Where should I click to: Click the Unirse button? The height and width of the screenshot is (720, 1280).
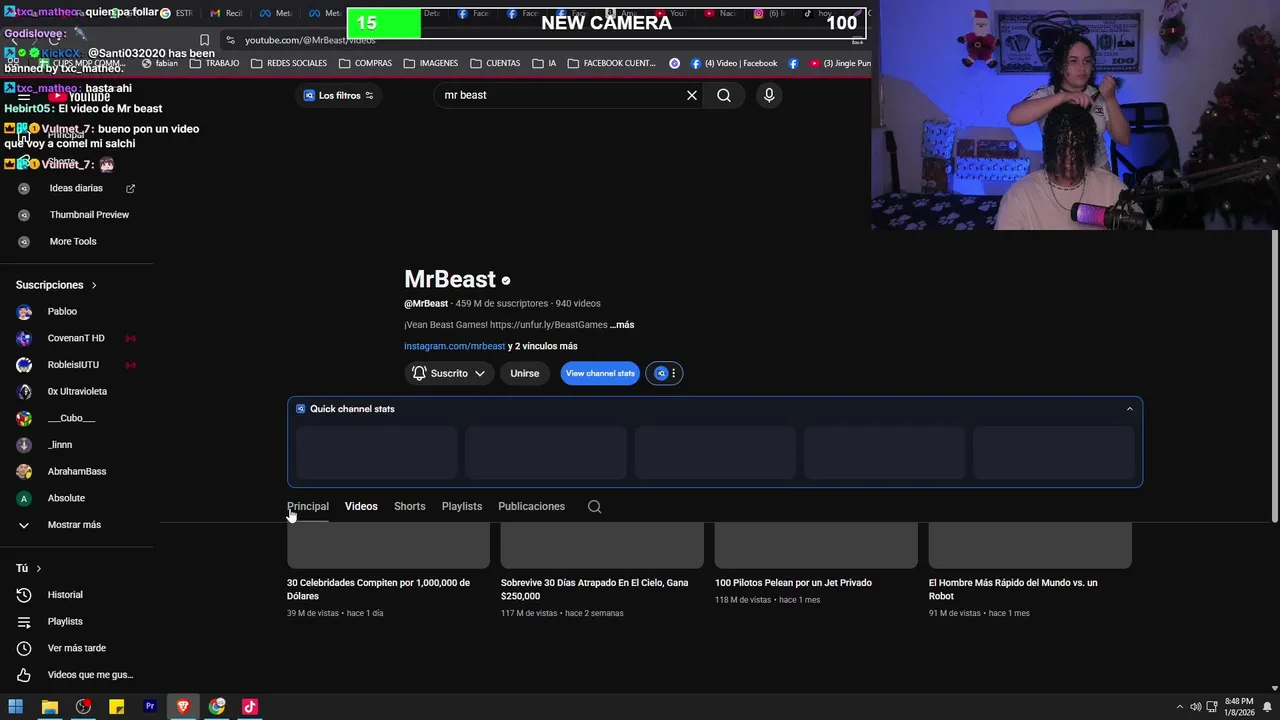[x=524, y=373]
